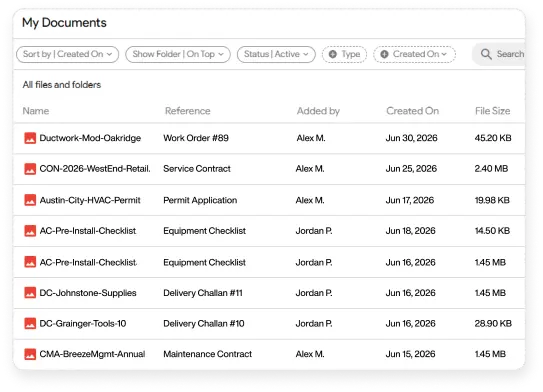Open the Austin-City-HVAC-Permit document
The image size is (543, 392).
[x=90, y=200]
